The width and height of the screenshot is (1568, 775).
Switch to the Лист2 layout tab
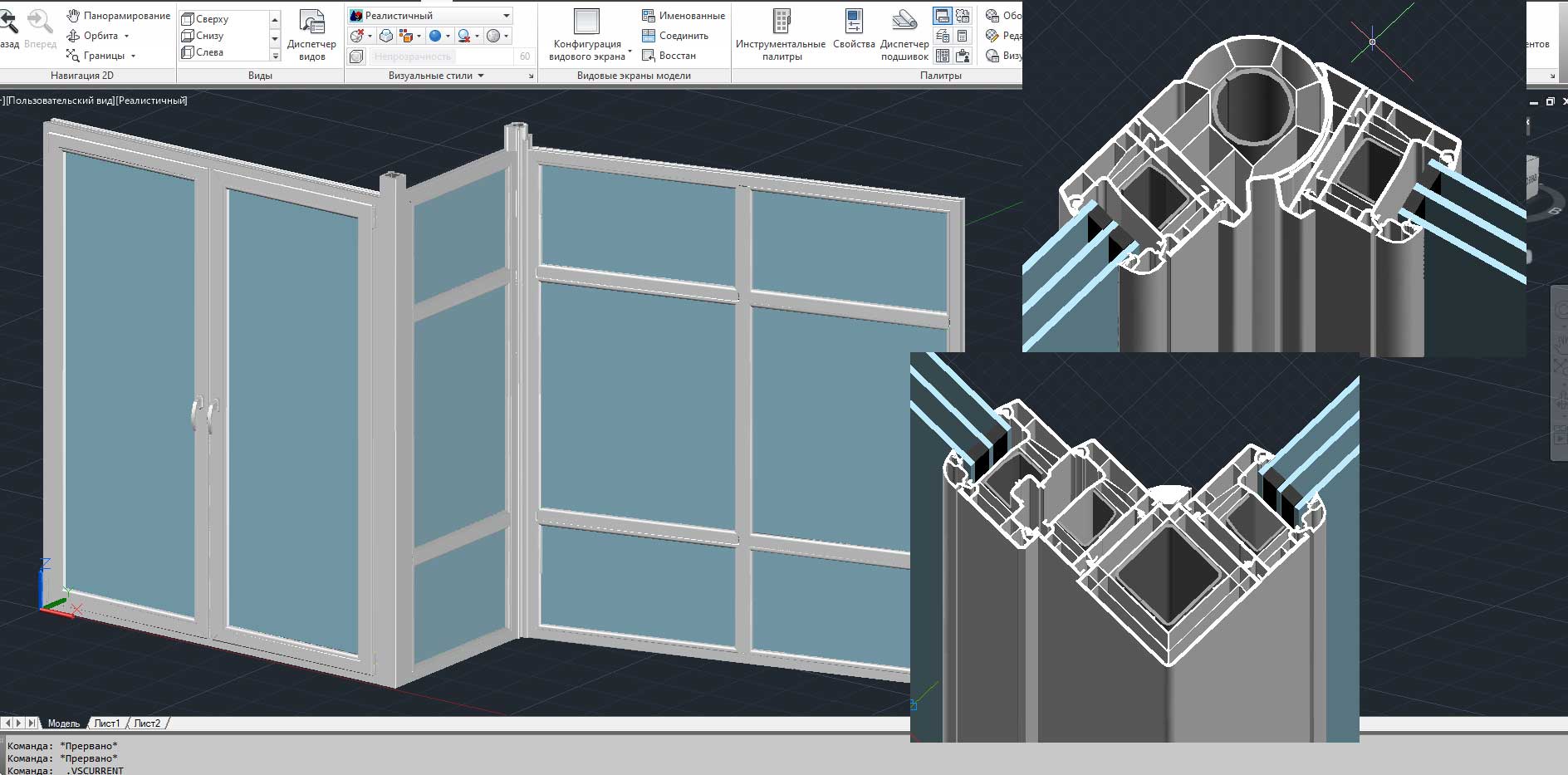click(147, 723)
